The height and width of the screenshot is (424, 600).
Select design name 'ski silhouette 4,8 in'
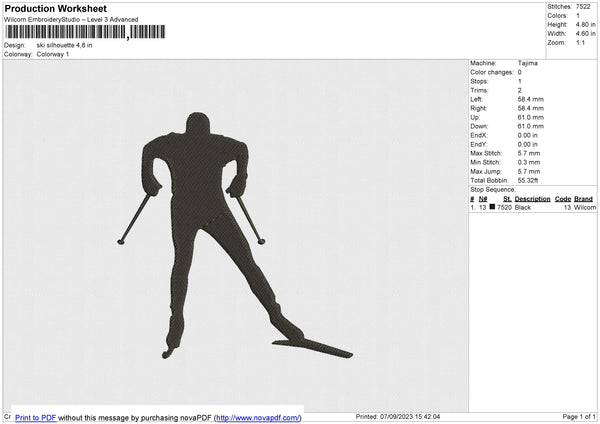64,45
